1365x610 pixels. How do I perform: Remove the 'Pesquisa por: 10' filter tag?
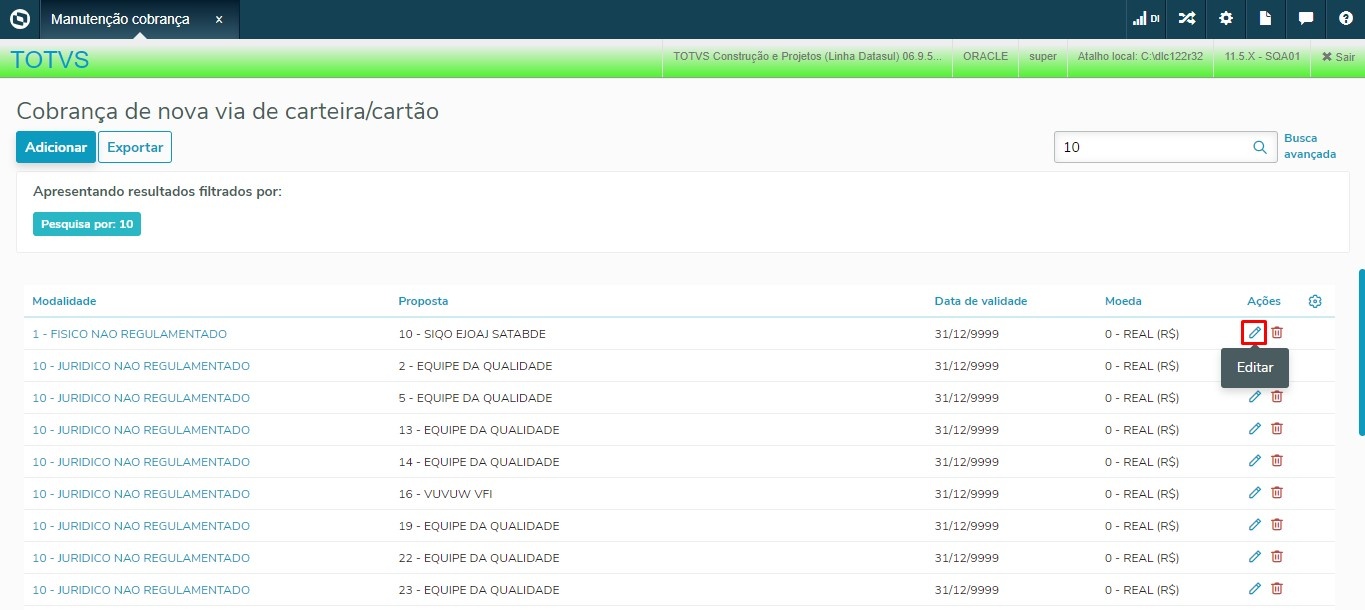pyautogui.click(x=87, y=224)
